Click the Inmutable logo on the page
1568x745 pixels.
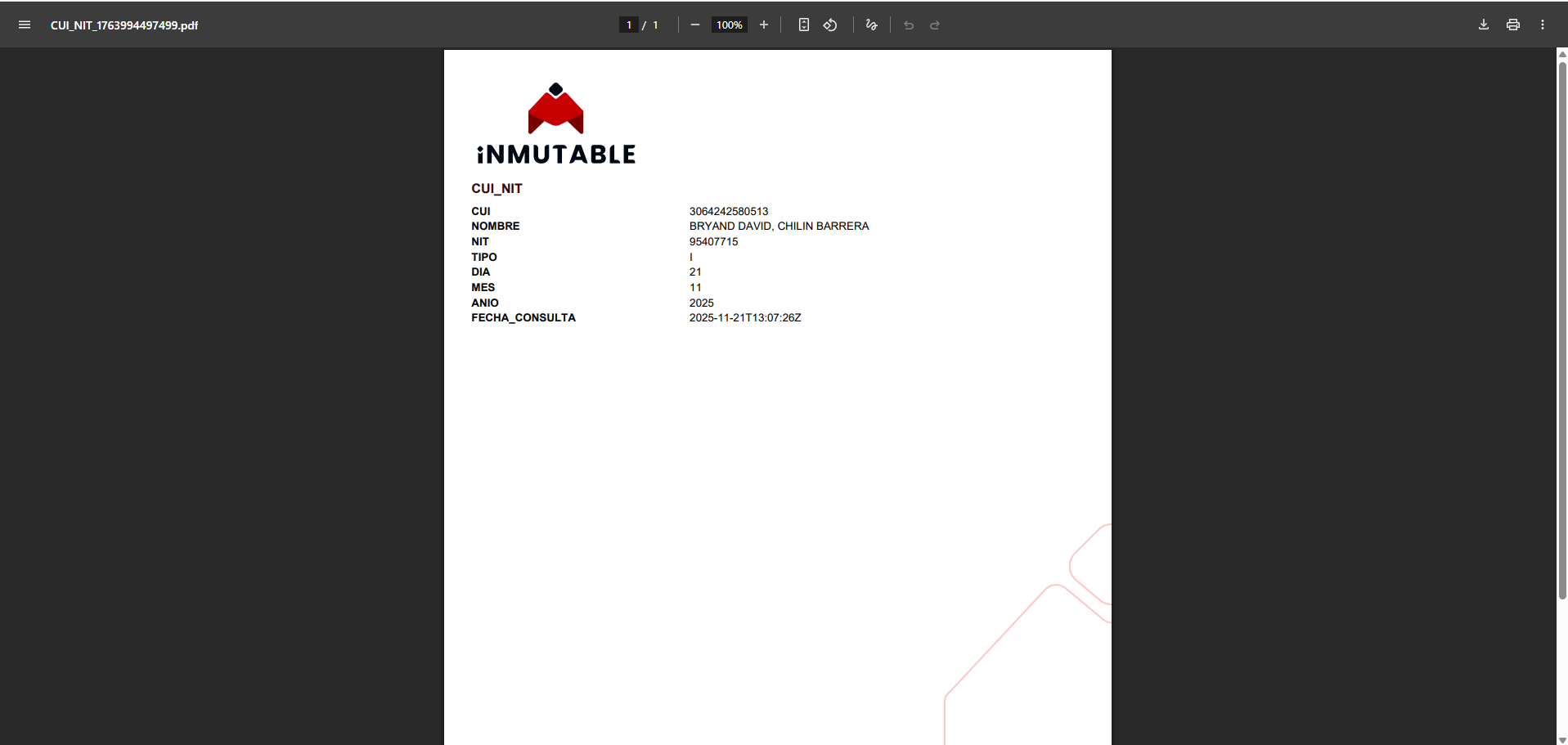point(555,123)
